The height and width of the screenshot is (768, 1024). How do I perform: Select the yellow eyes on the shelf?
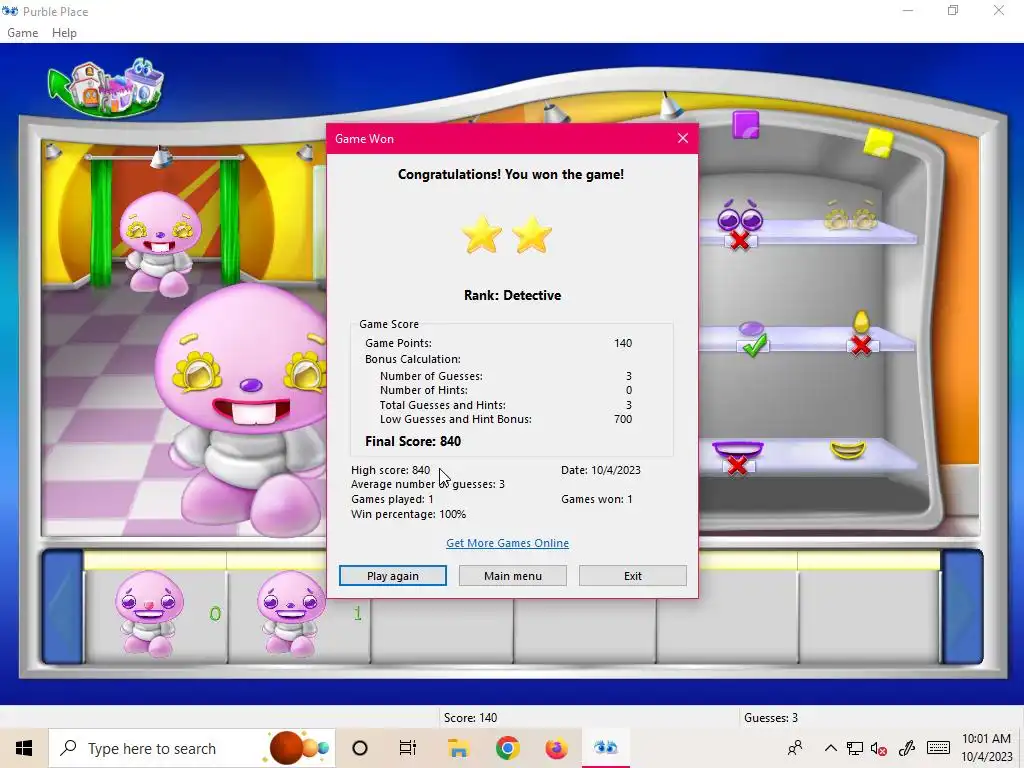(x=850, y=216)
